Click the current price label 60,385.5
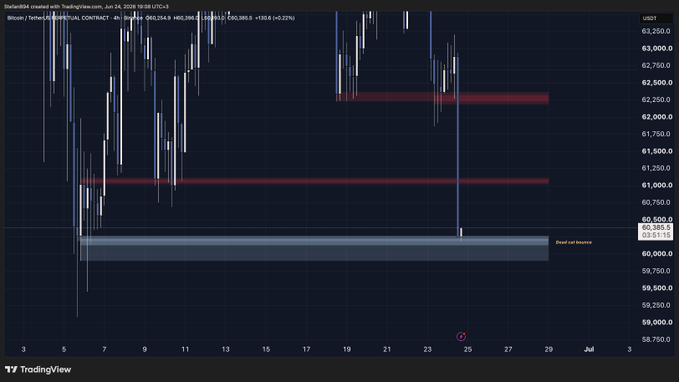679x382 pixels. [x=656, y=227]
